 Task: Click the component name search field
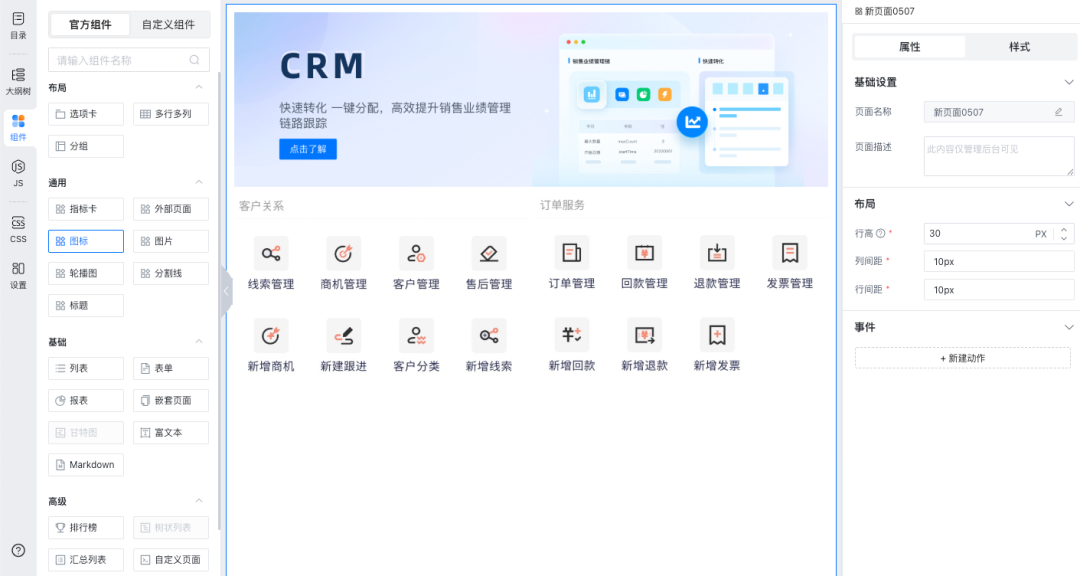[x=120, y=60]
